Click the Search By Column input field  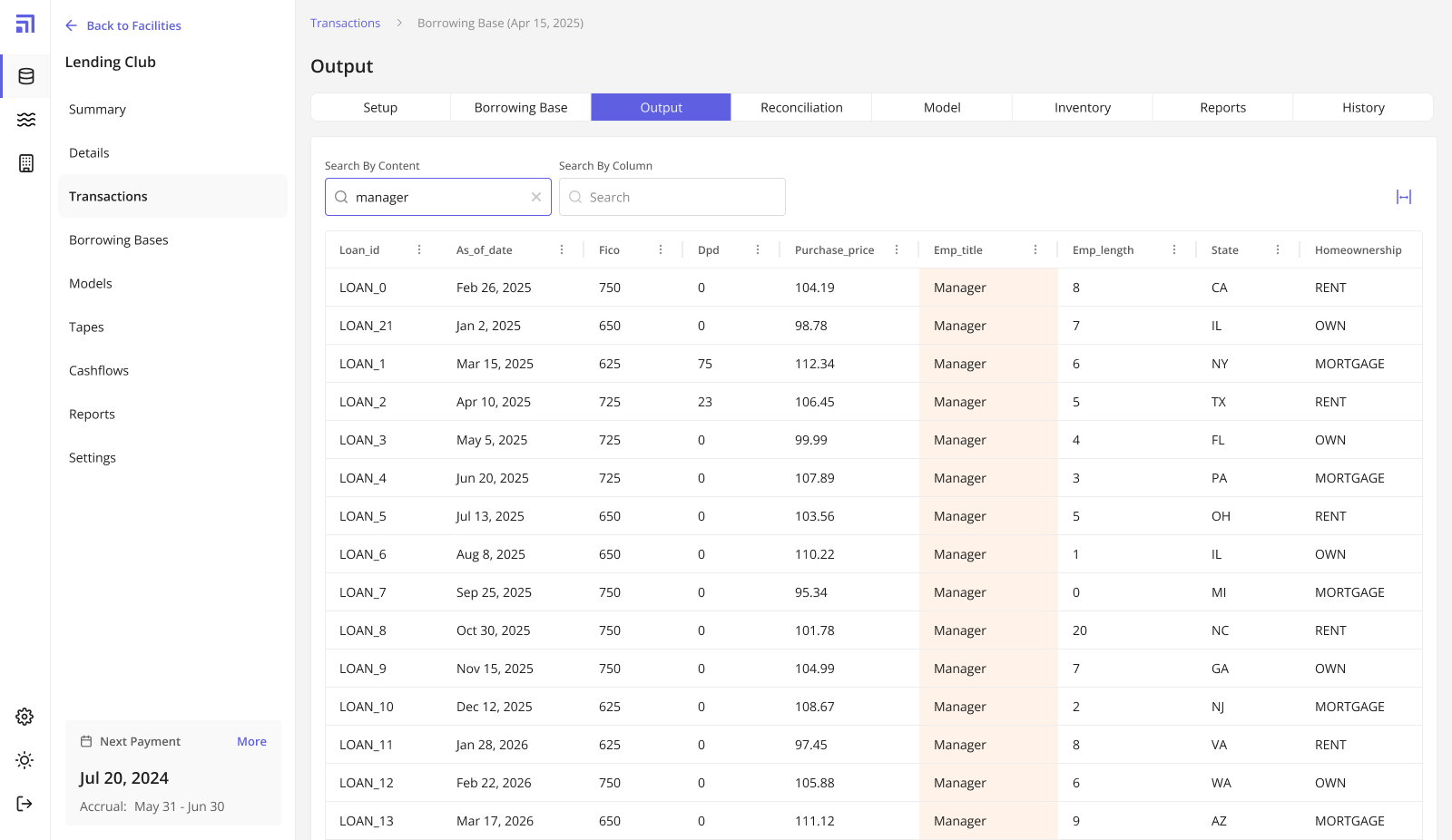[x=681, y=197]
